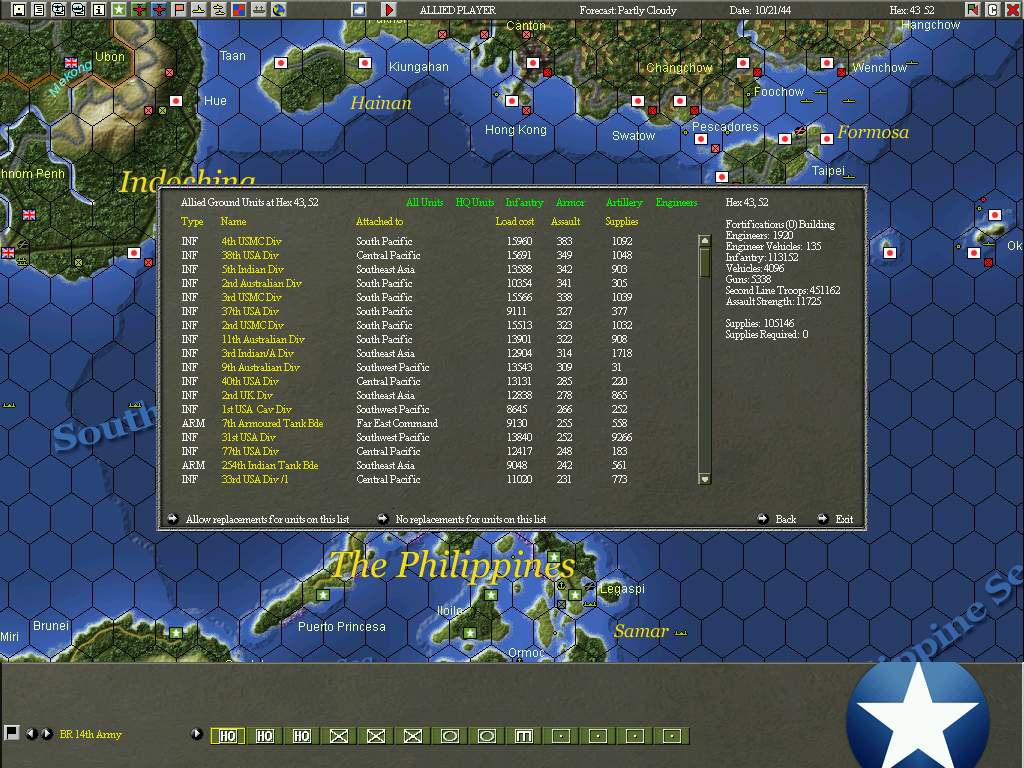The height and width of the screenshot is (768, 1024).
Task: Click the previous-unit left arrow near BR 14th Army
Action: tap(31, 734)
